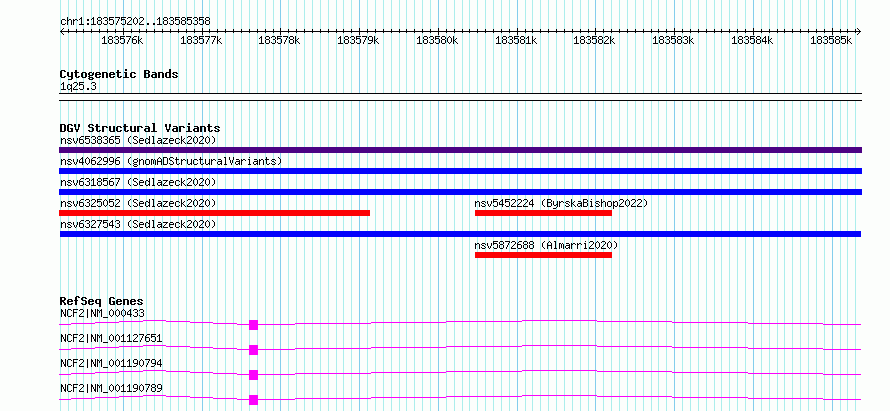Click the 183584k ruler tick label

(753, 41)
